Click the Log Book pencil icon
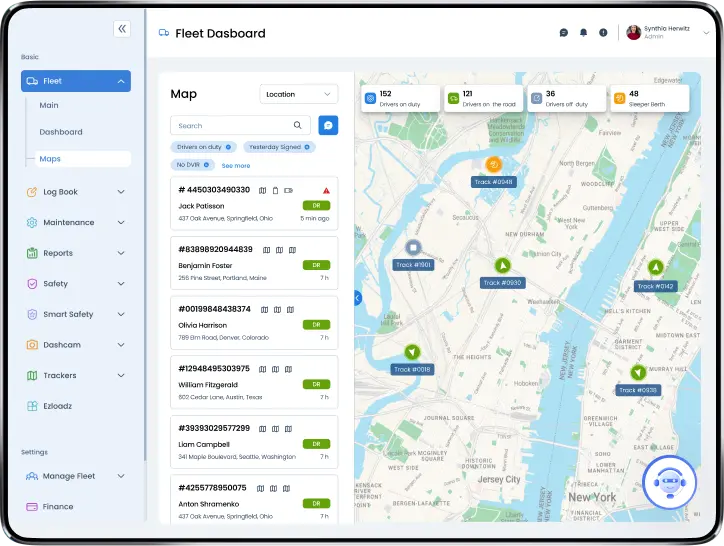 (x=32, y=192)
